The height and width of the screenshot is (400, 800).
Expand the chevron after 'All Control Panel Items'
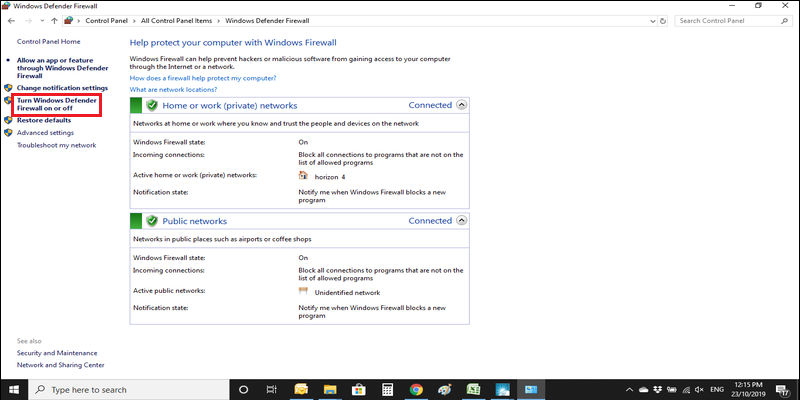click(218, 21)
